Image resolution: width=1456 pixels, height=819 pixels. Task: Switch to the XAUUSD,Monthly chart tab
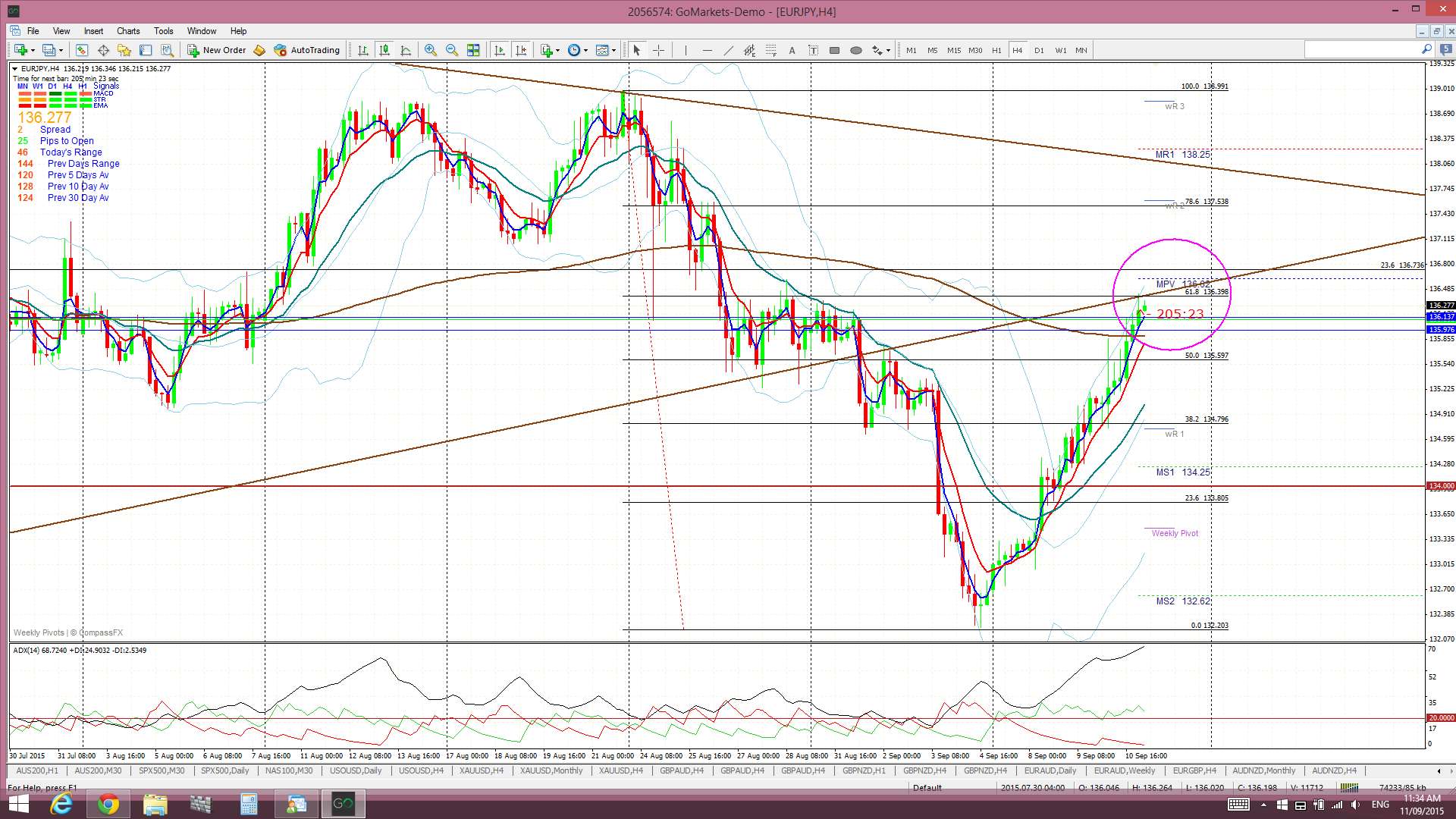tap(551, 770)
